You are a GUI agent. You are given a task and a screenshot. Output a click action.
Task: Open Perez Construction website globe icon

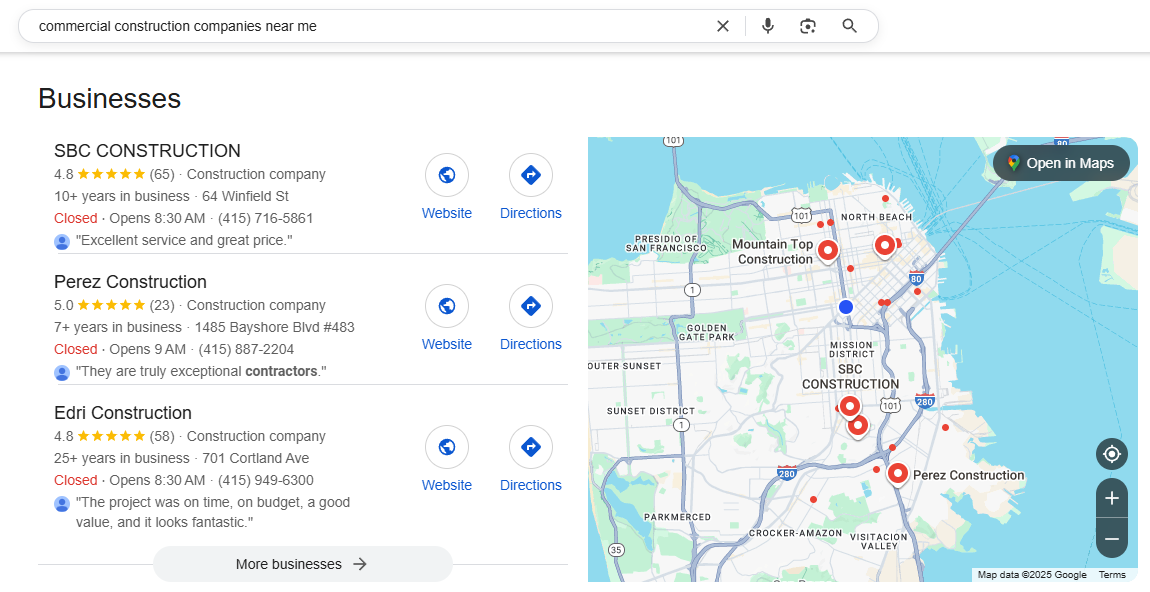(447, 306)
